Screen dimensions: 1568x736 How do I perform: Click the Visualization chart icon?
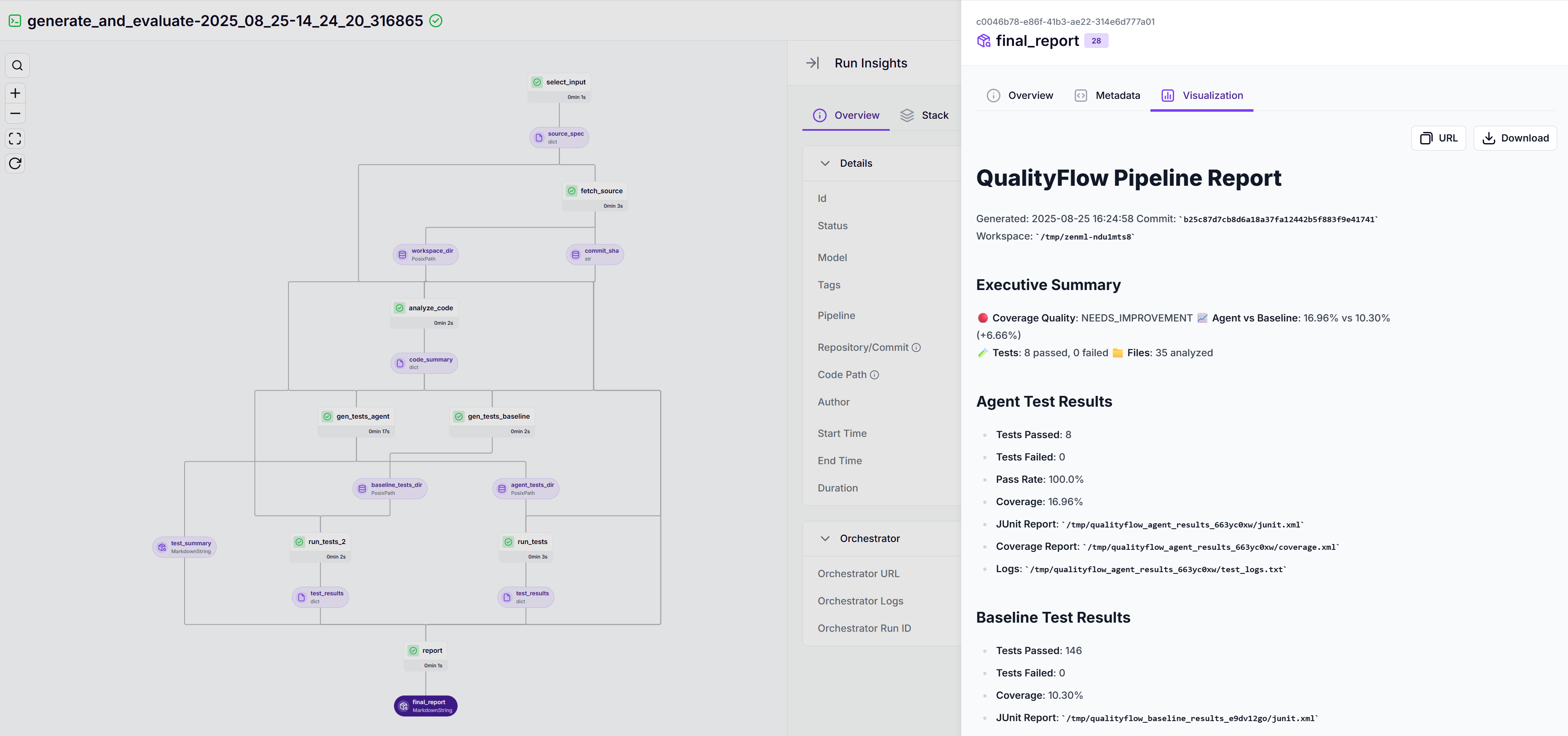pyautogui.click(x=1168, y=96)
